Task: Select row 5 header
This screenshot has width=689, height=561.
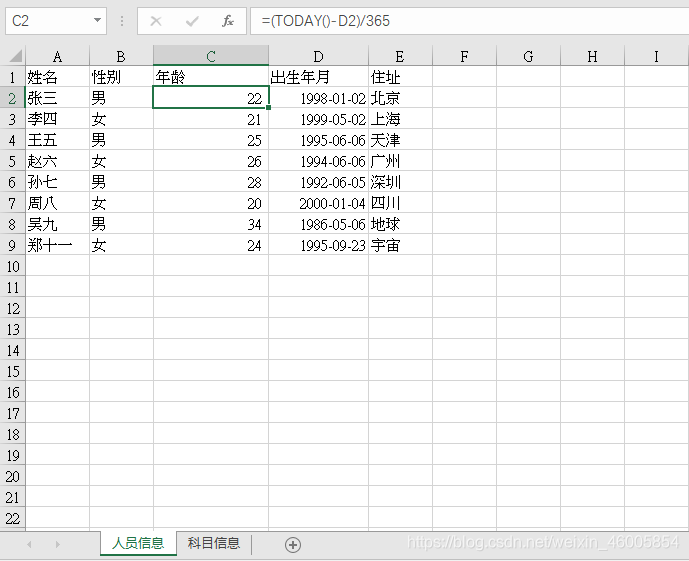Action: [12, 161]
